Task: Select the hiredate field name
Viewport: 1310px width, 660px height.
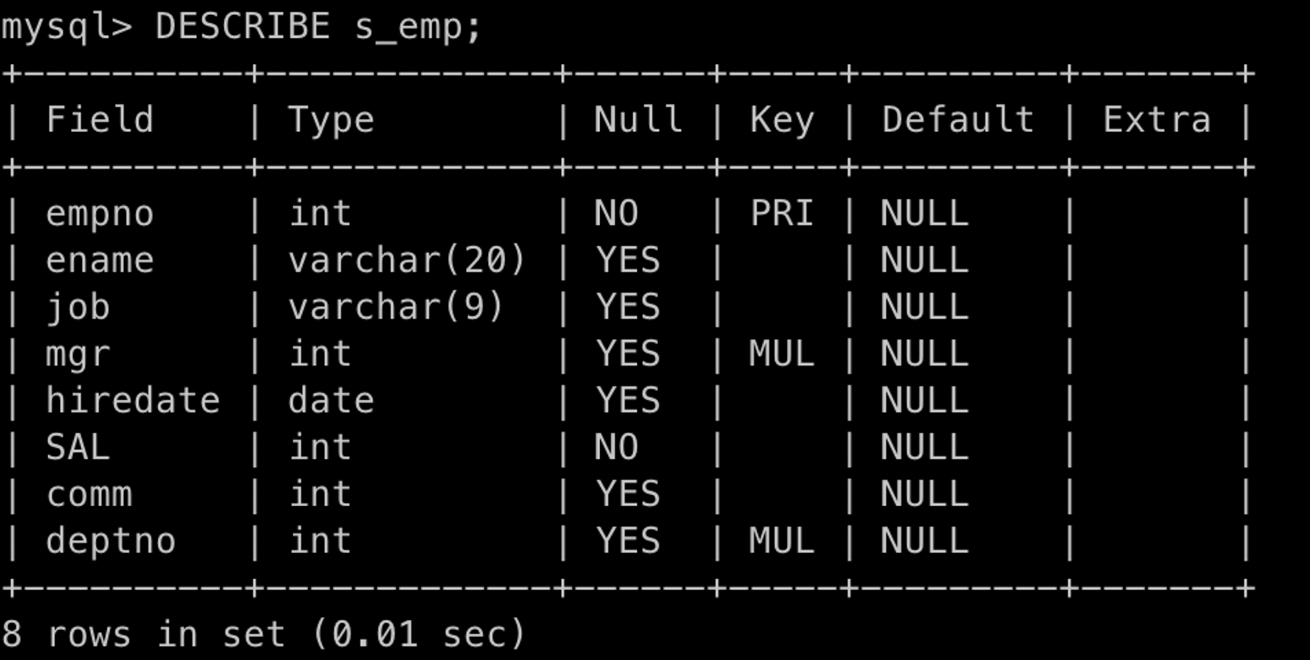Action: pos(133,401)
